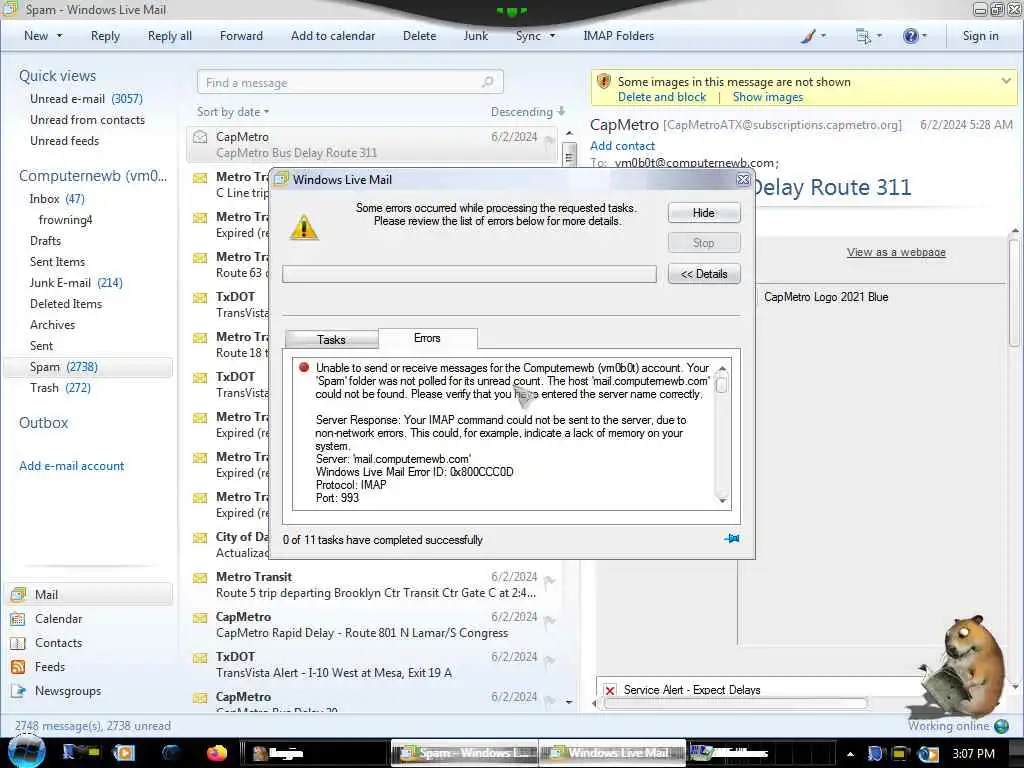Click View as a webpage link
1024x768 pixels.
(x=896, y=252)
